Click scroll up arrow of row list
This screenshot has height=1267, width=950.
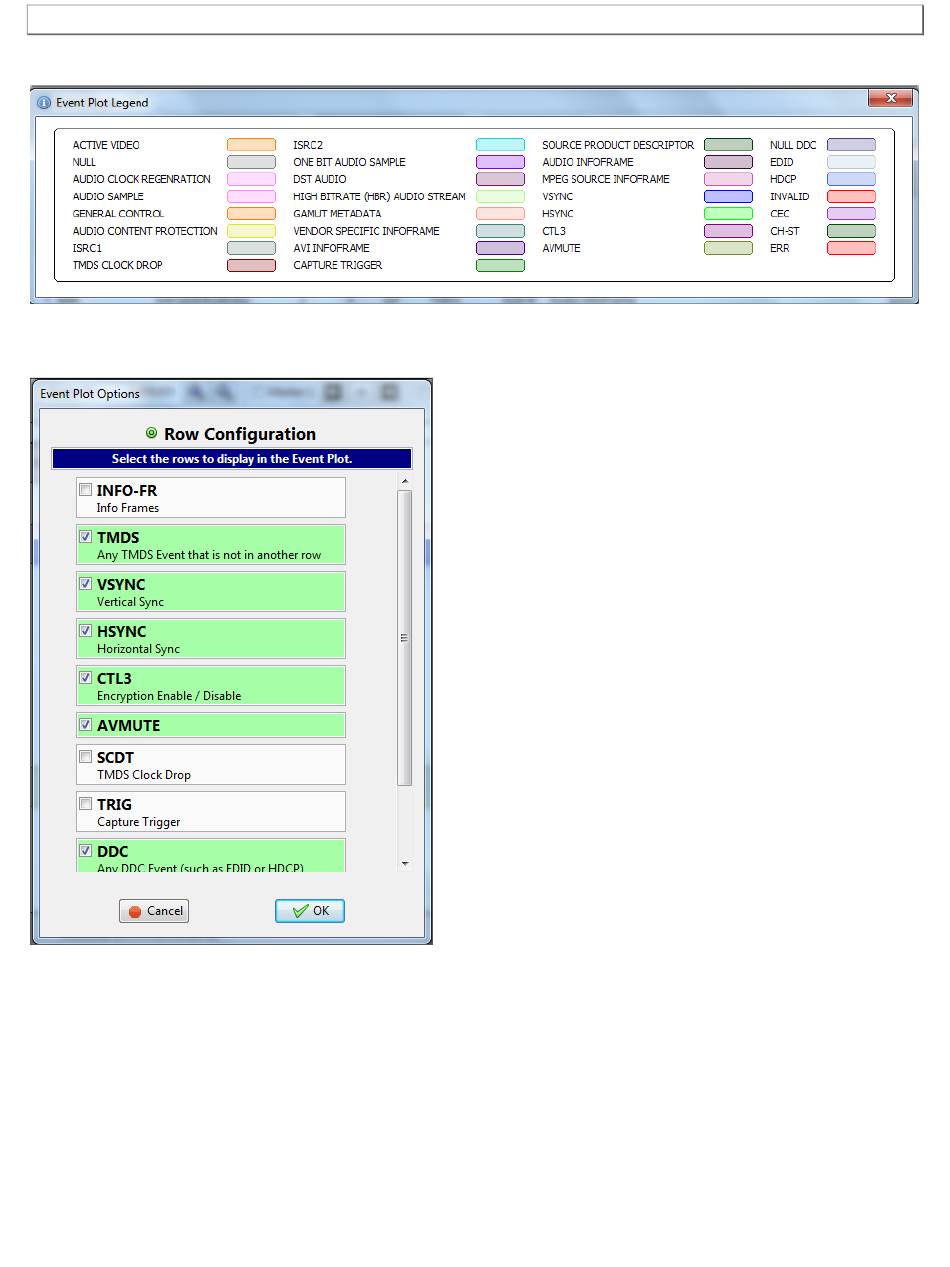click(405, 482)
